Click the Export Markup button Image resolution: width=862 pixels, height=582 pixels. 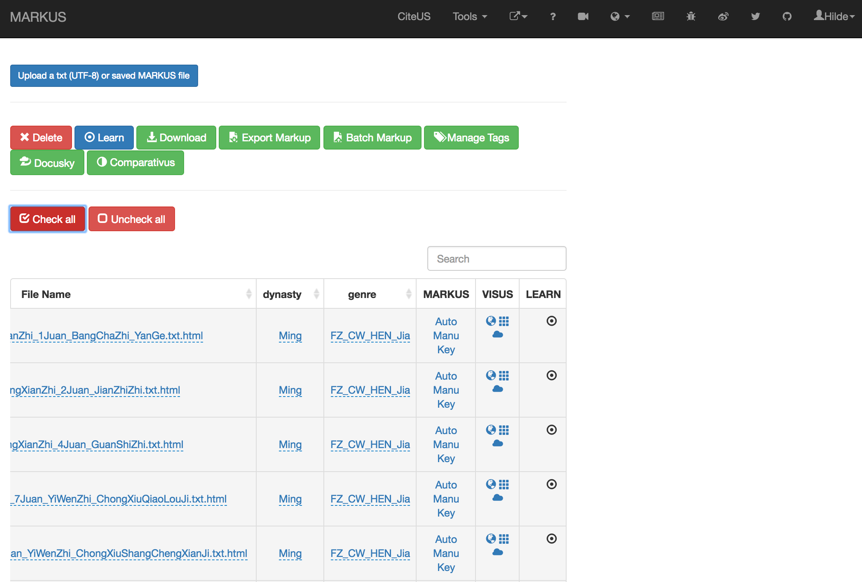click(x=269, y=137)
